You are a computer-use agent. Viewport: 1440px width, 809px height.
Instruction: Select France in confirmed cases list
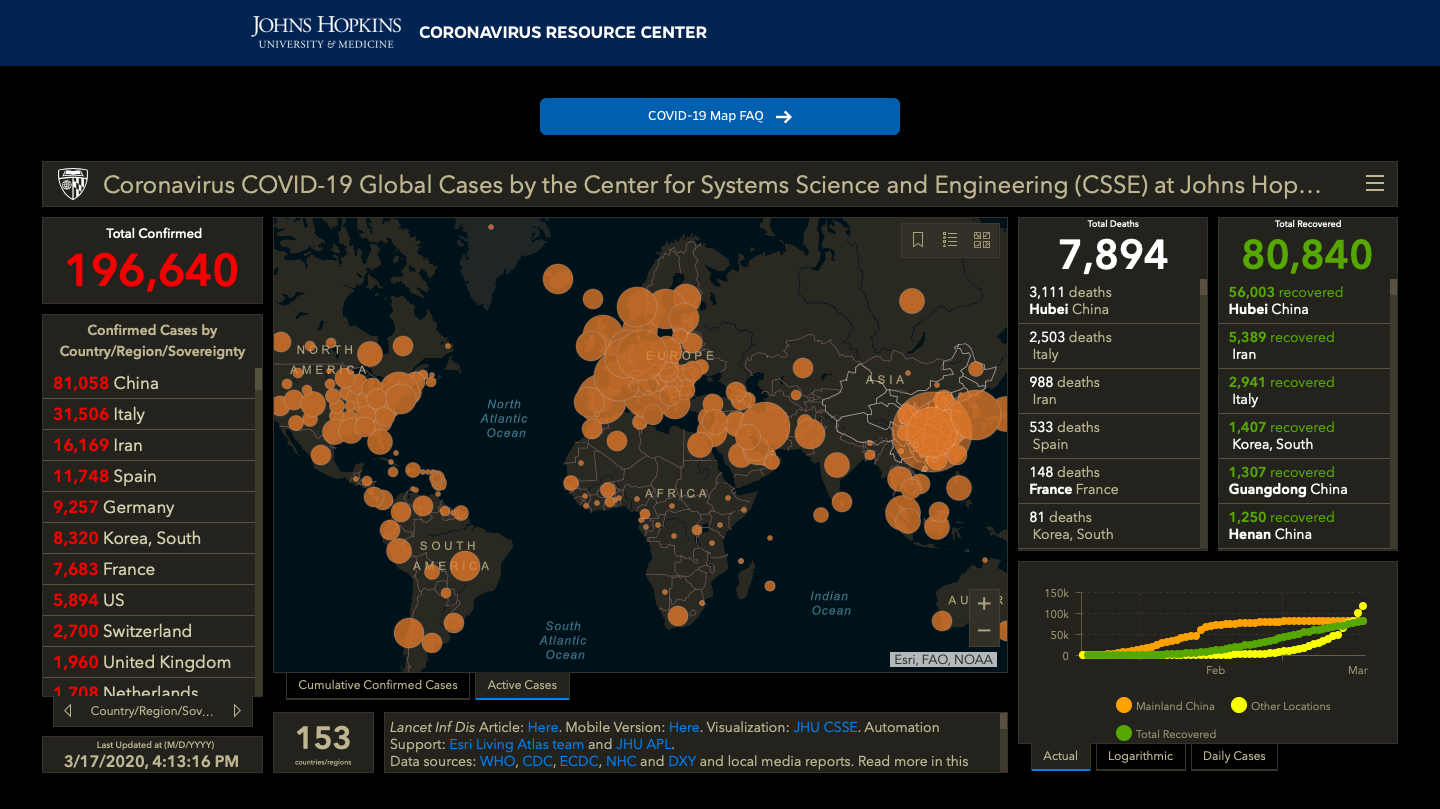click(x=148, y=569)
